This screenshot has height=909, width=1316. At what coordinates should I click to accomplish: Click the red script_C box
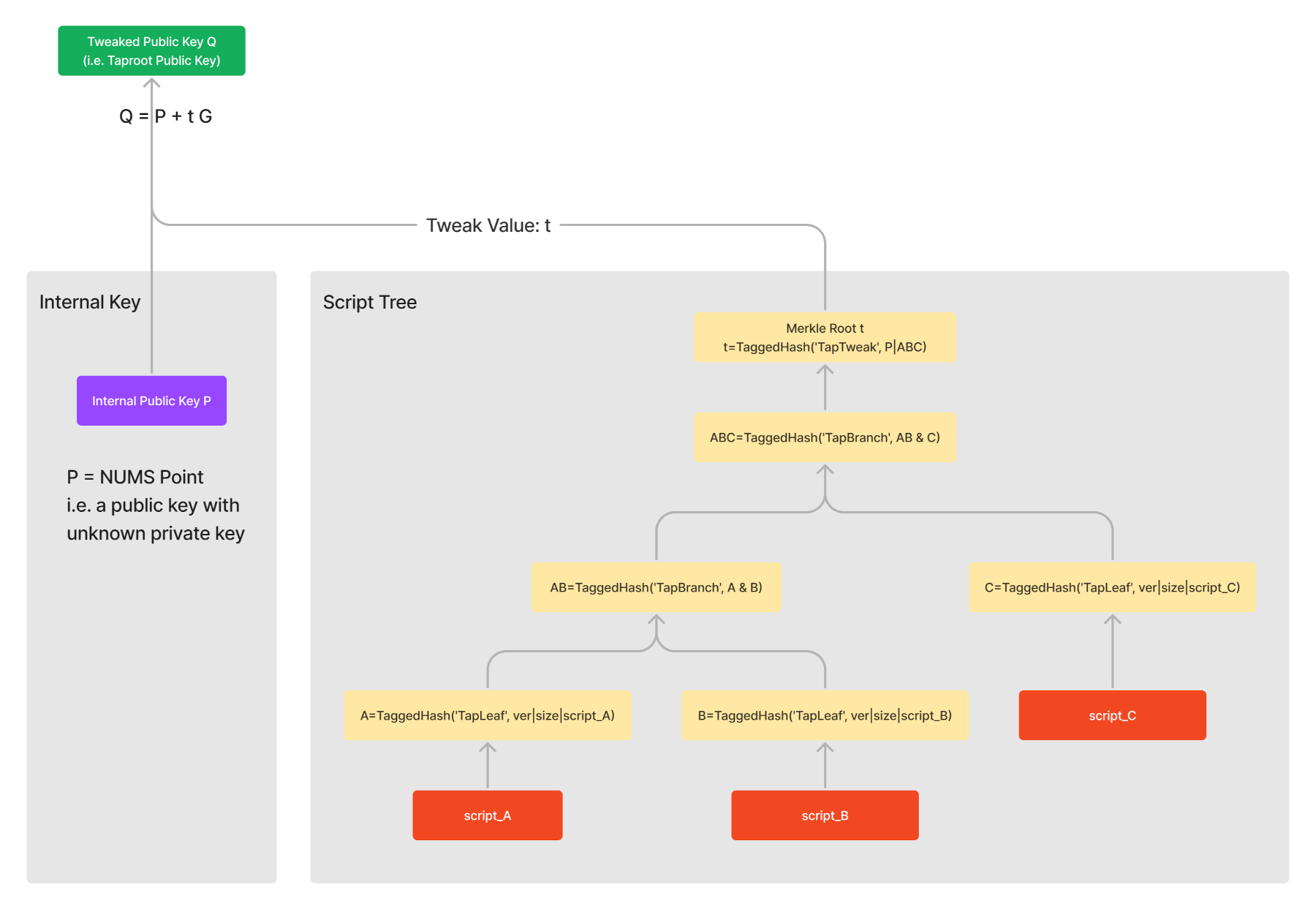coord(1112,715)
